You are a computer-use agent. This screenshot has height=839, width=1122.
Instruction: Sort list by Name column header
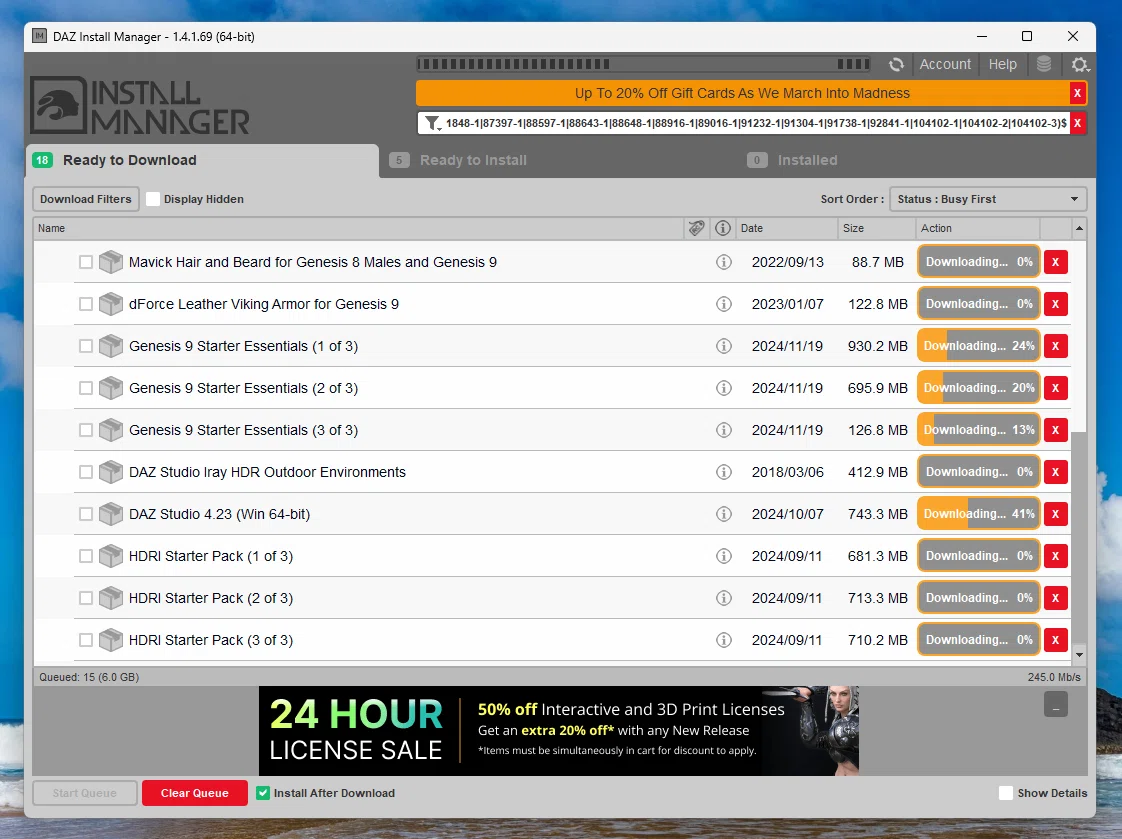point(358,228)
